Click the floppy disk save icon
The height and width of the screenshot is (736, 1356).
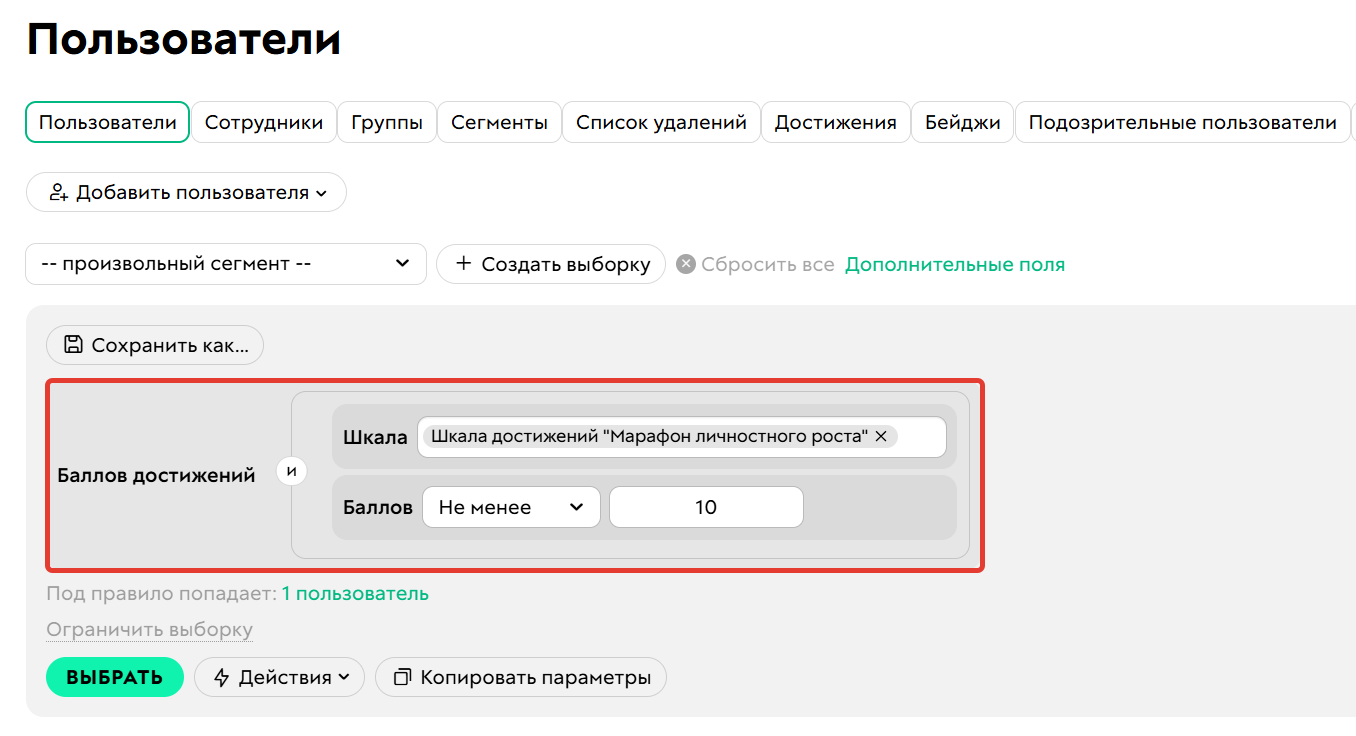73,345
